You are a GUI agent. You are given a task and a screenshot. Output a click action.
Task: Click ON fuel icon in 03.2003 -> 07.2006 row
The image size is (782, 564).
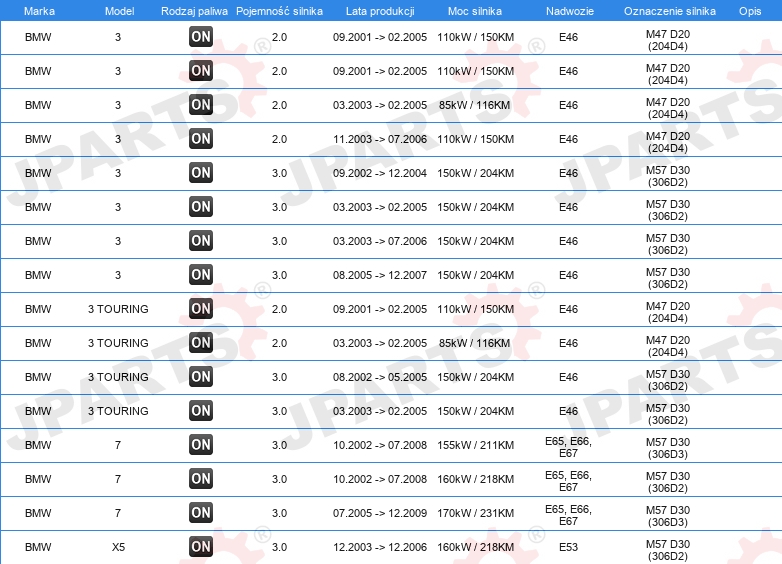(201, 240)
